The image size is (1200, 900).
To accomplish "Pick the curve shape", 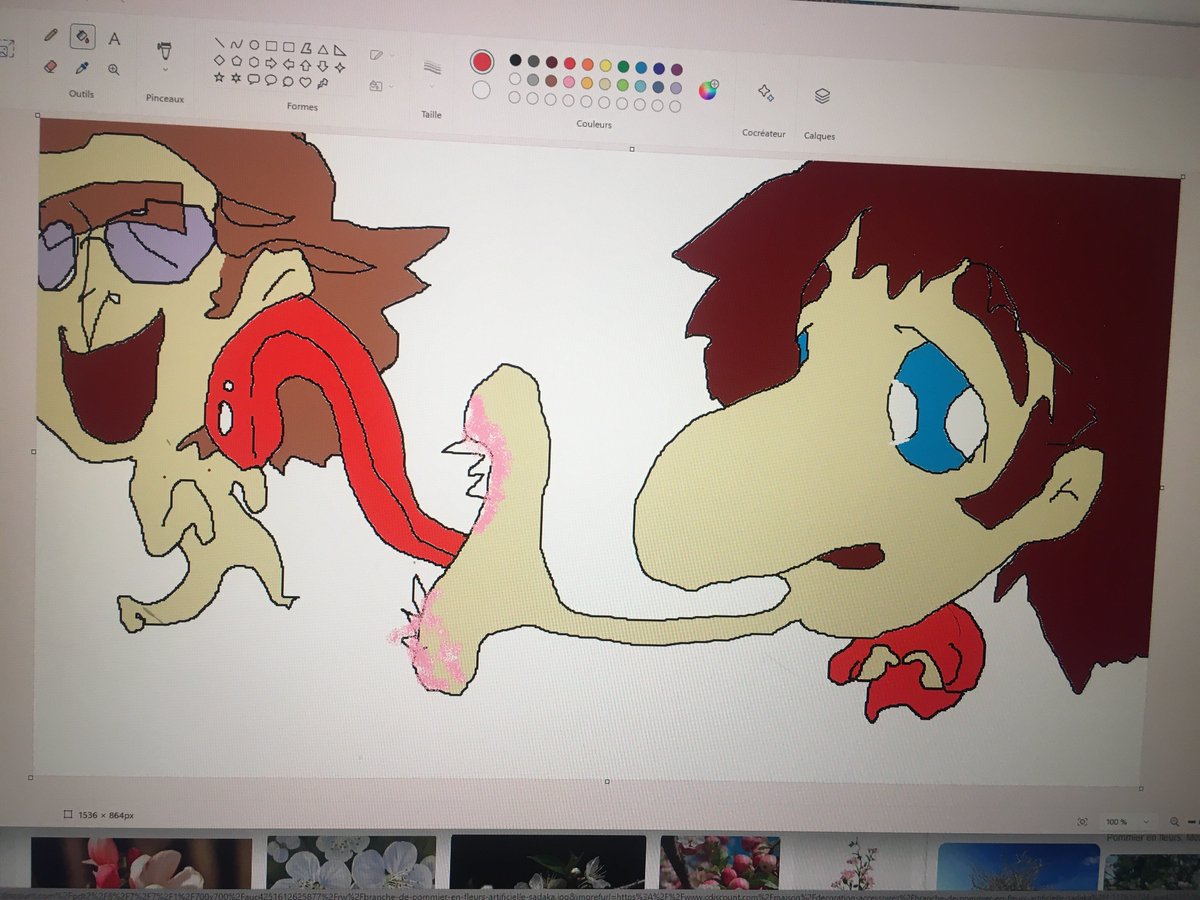I will point(237,44).
